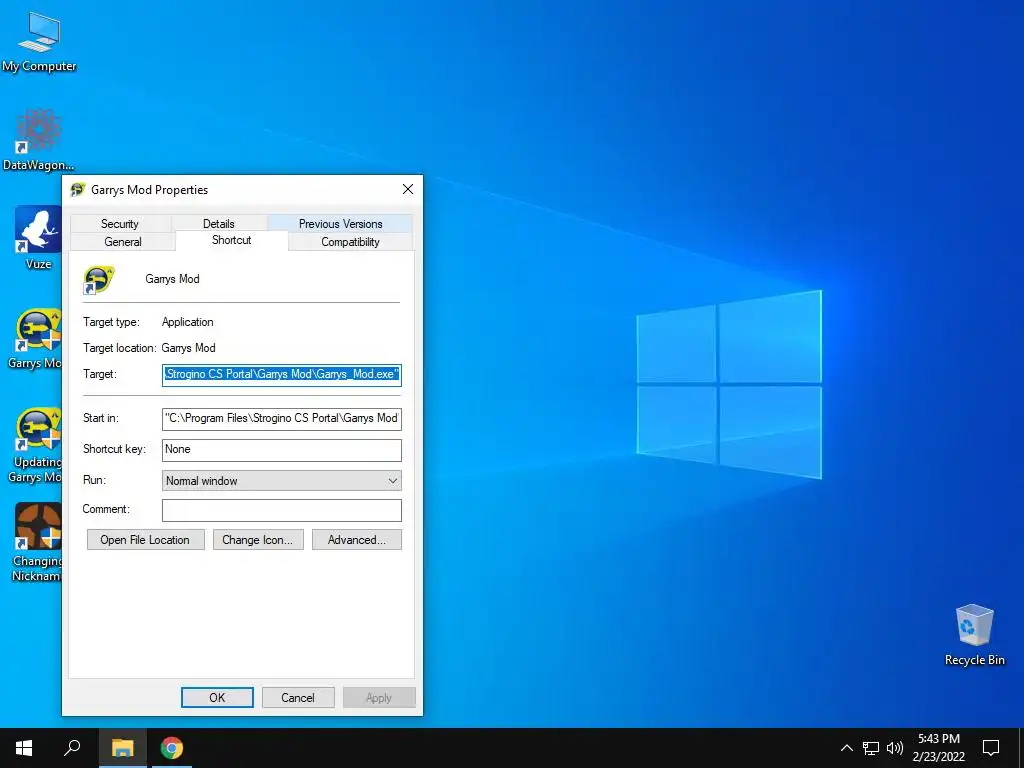Viewport: 1024px width, 768px height.
Task: Switch to the Security tab
Action: click(x=120, y=223)
